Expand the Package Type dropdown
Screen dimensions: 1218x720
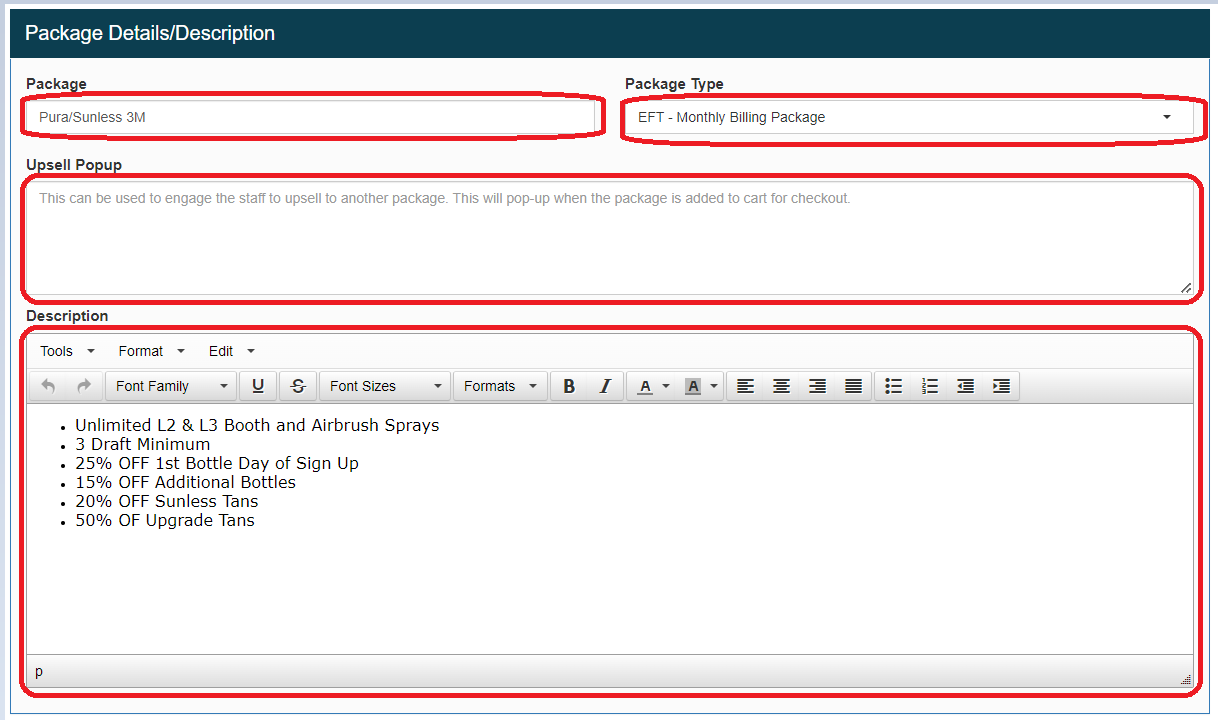(908, 117)
